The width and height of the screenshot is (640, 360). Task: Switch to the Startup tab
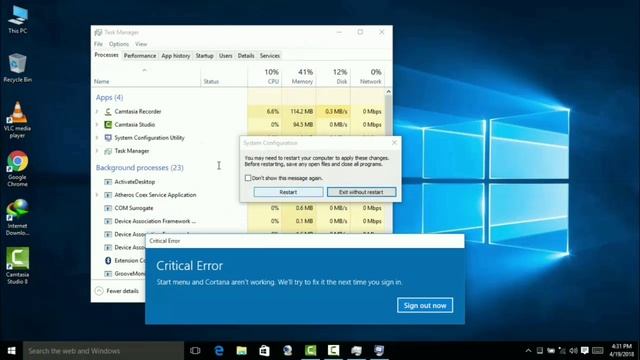tap(204, 56)
